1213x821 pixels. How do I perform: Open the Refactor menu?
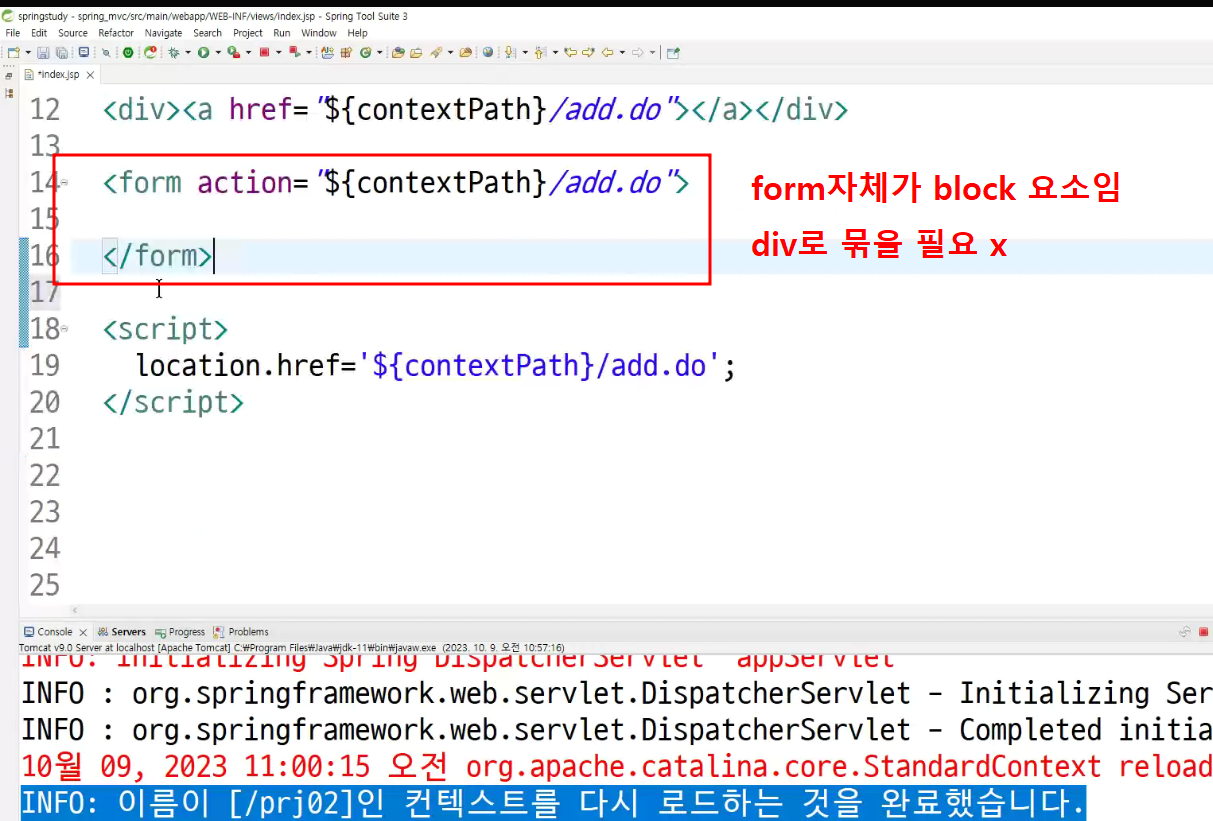pos(116,33)
